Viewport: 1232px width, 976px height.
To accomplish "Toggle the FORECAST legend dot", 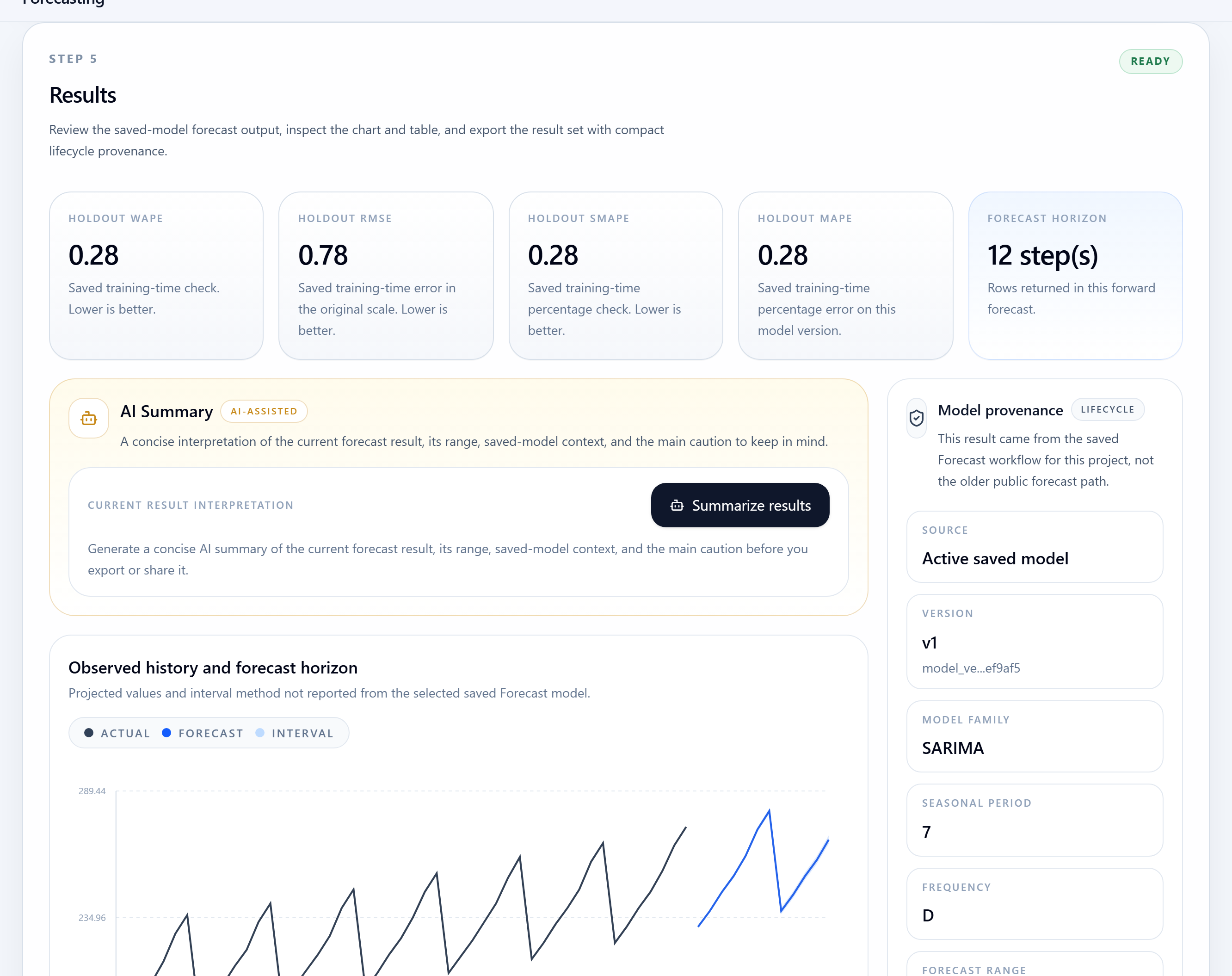I will (166, 733).
